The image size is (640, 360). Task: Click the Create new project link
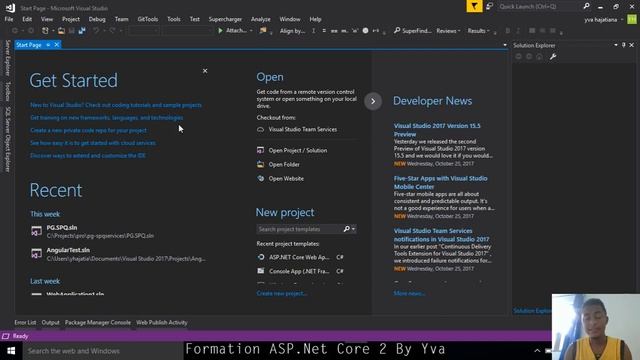pos(282,293)
